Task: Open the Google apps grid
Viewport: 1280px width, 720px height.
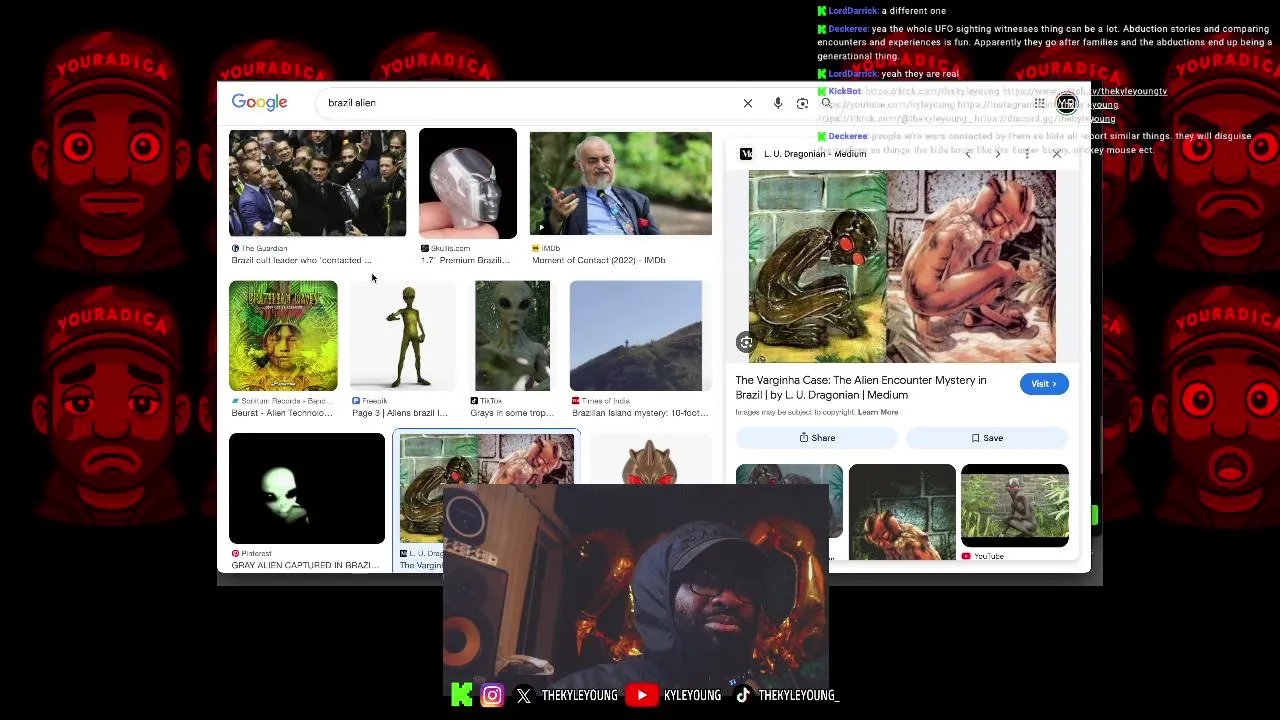Action: pyautogui.click(x=1039, y=103)
